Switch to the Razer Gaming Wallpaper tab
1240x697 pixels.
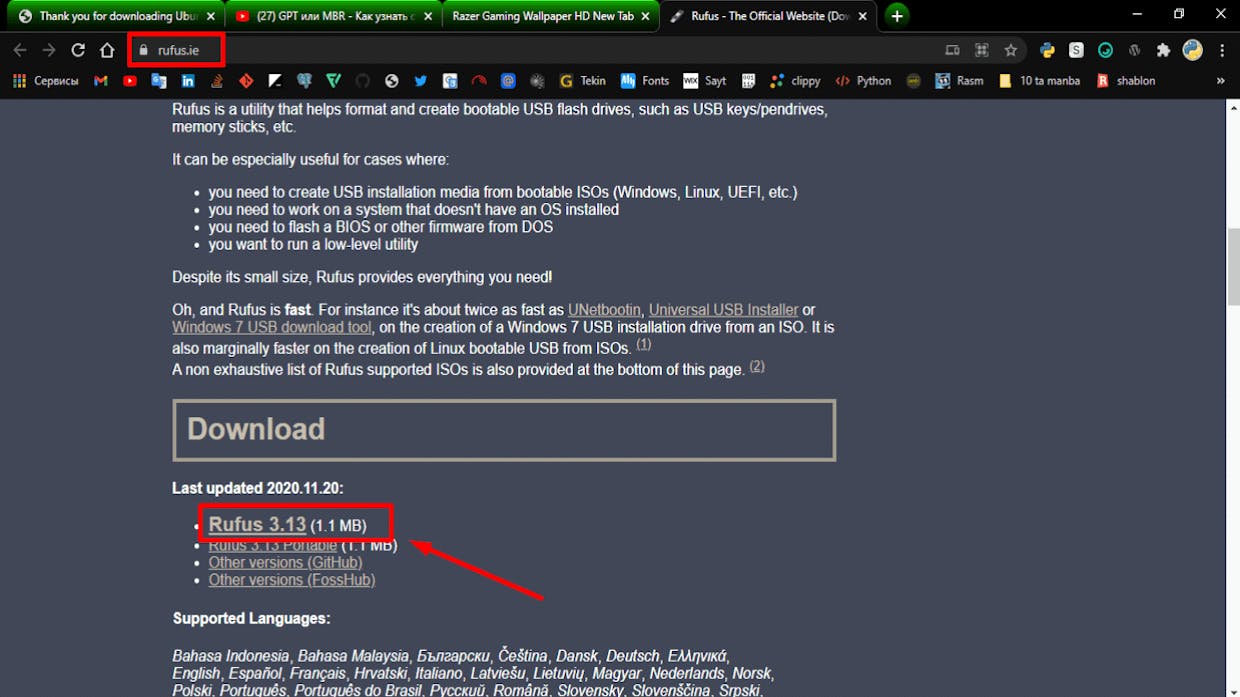point(550,16)
